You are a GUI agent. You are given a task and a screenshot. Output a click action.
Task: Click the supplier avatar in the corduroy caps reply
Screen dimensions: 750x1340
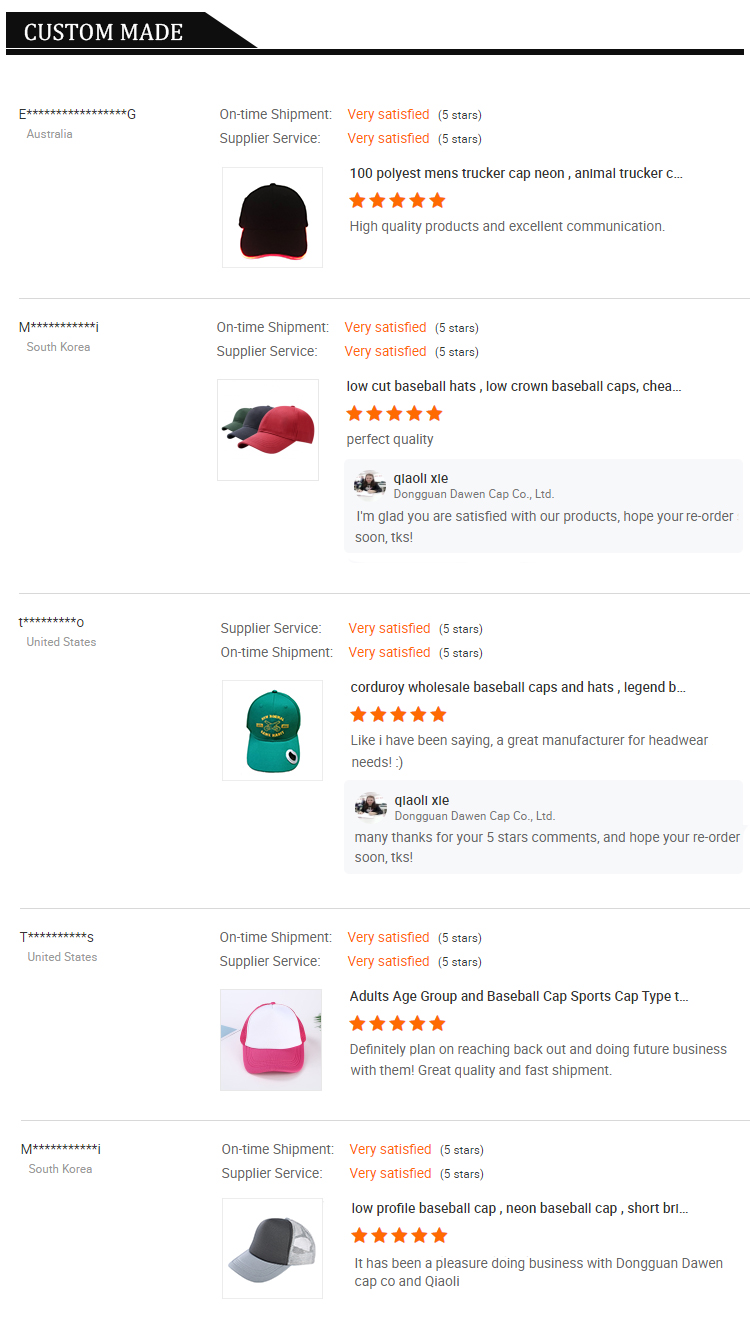[x=369, y=805]
